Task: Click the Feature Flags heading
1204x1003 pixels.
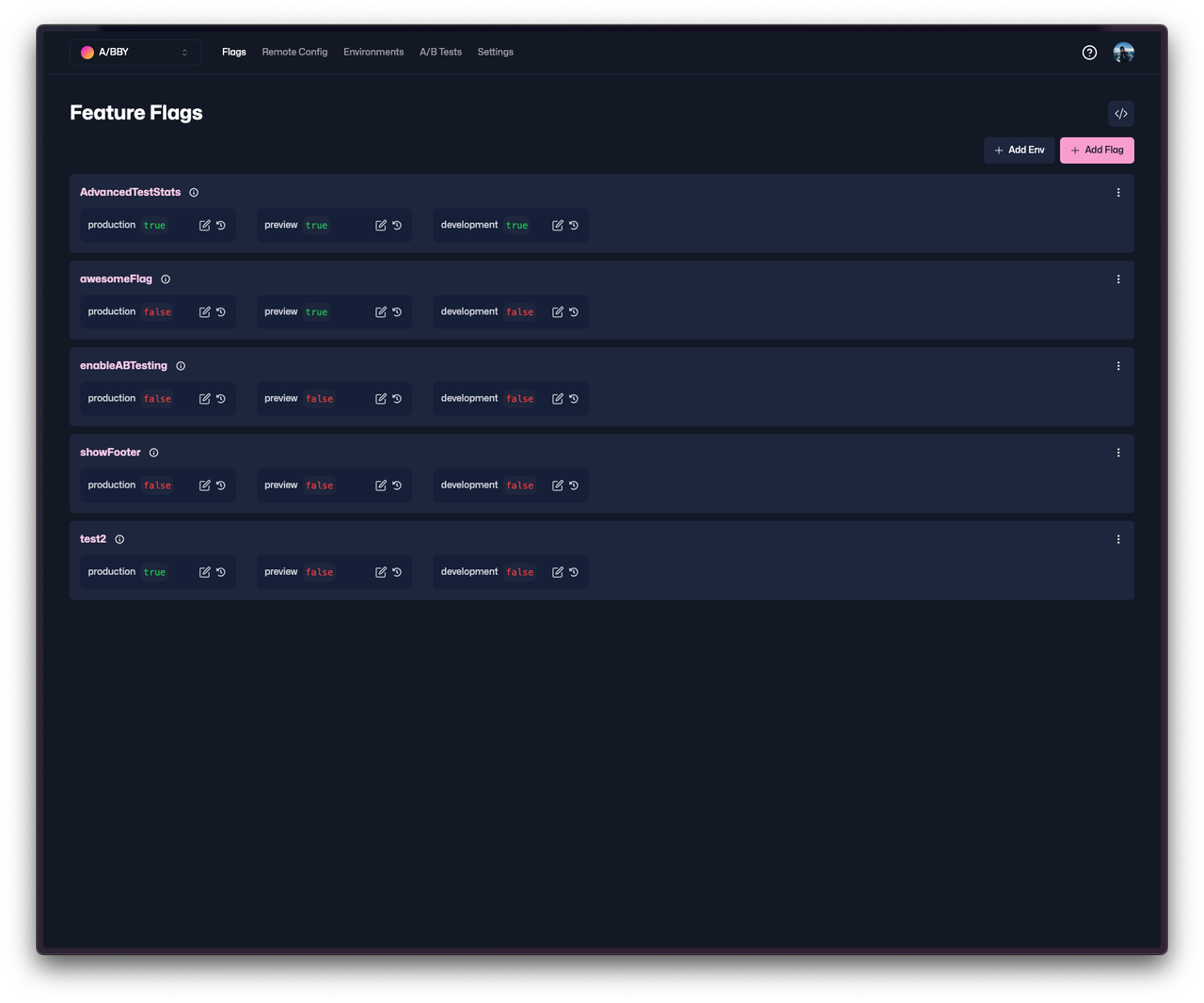Action: click(x=136, y=113)
